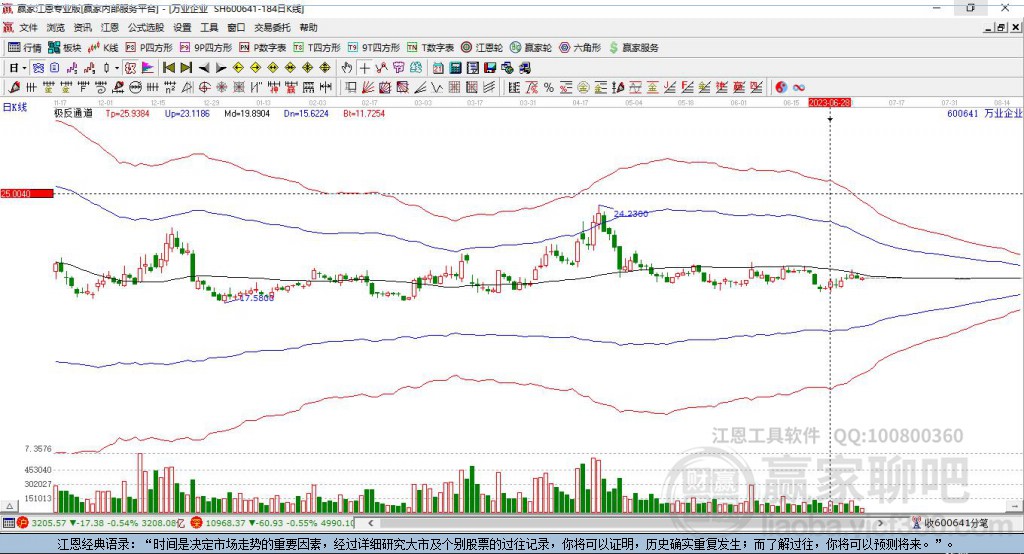This screenshot has height=554, width=1024.
Task: Open the 文件 menu
Action: (x=28, y=27)
